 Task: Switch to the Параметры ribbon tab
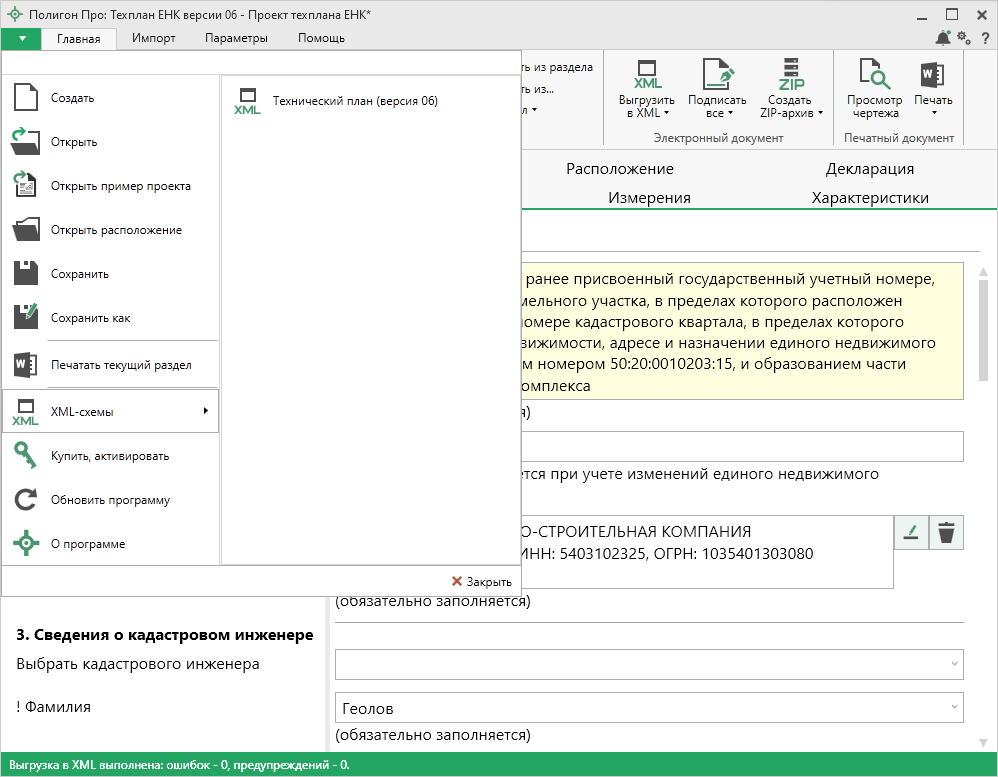[x=236, y=38]
